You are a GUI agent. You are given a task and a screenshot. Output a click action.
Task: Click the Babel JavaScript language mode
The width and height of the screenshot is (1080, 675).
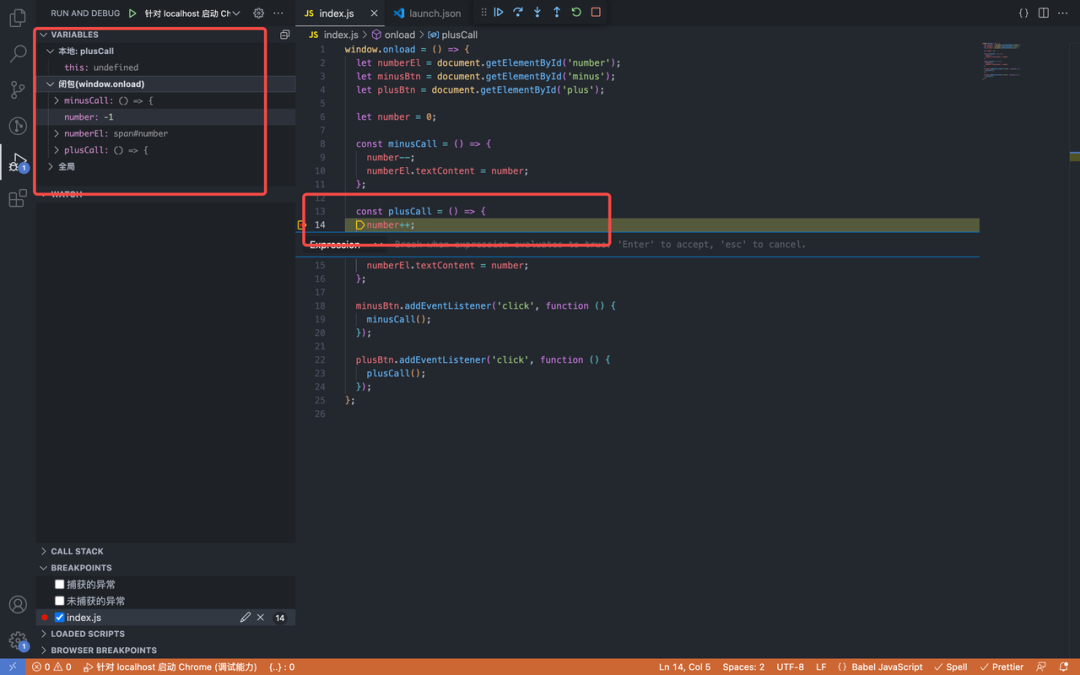click(889, 666)
